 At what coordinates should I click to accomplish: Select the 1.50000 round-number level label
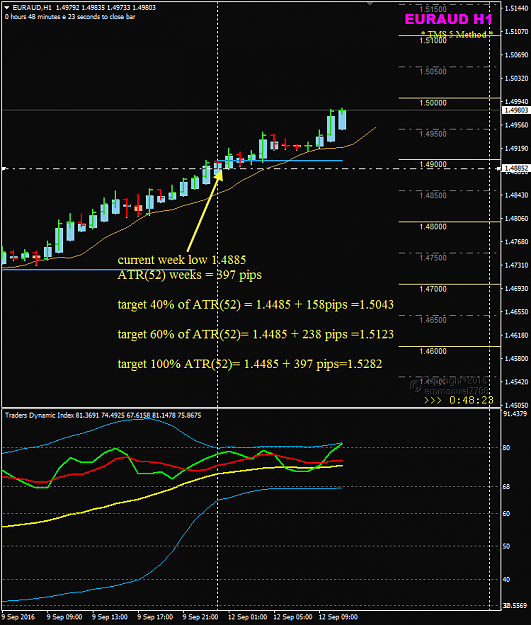coord(433,103)
